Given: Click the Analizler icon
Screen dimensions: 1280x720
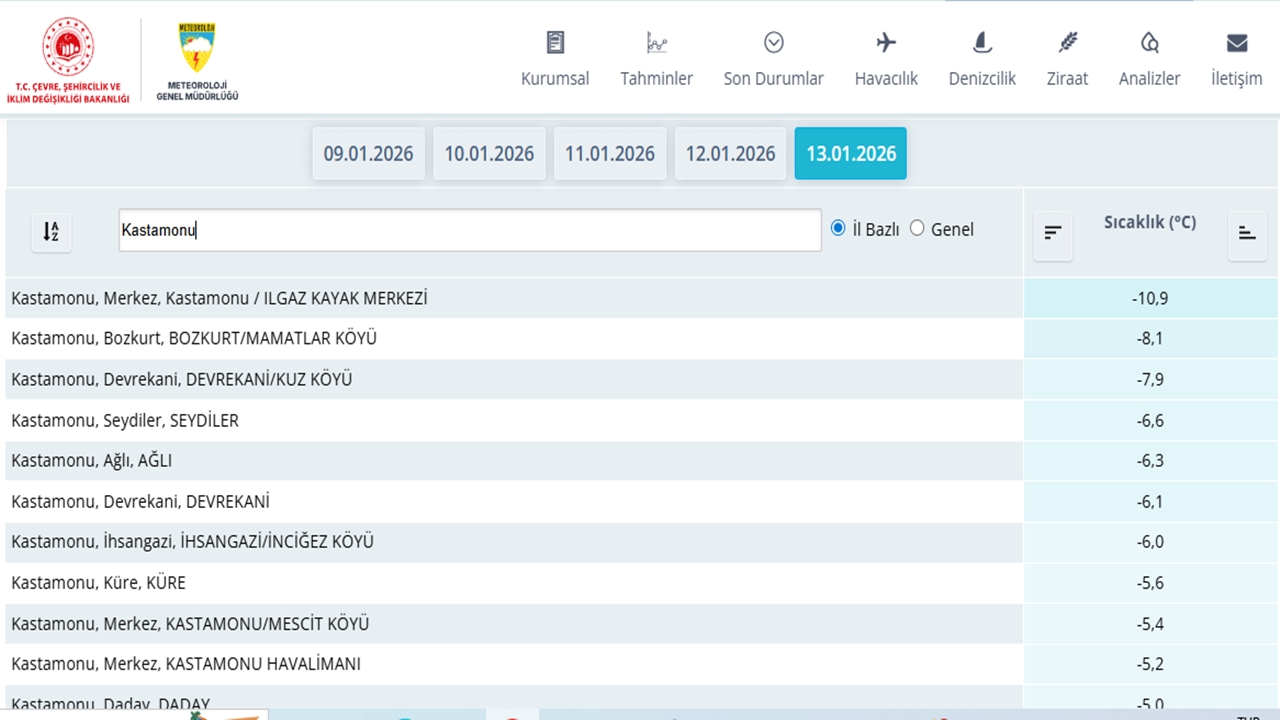Looking at the screenshot, I should point(1149,42).
